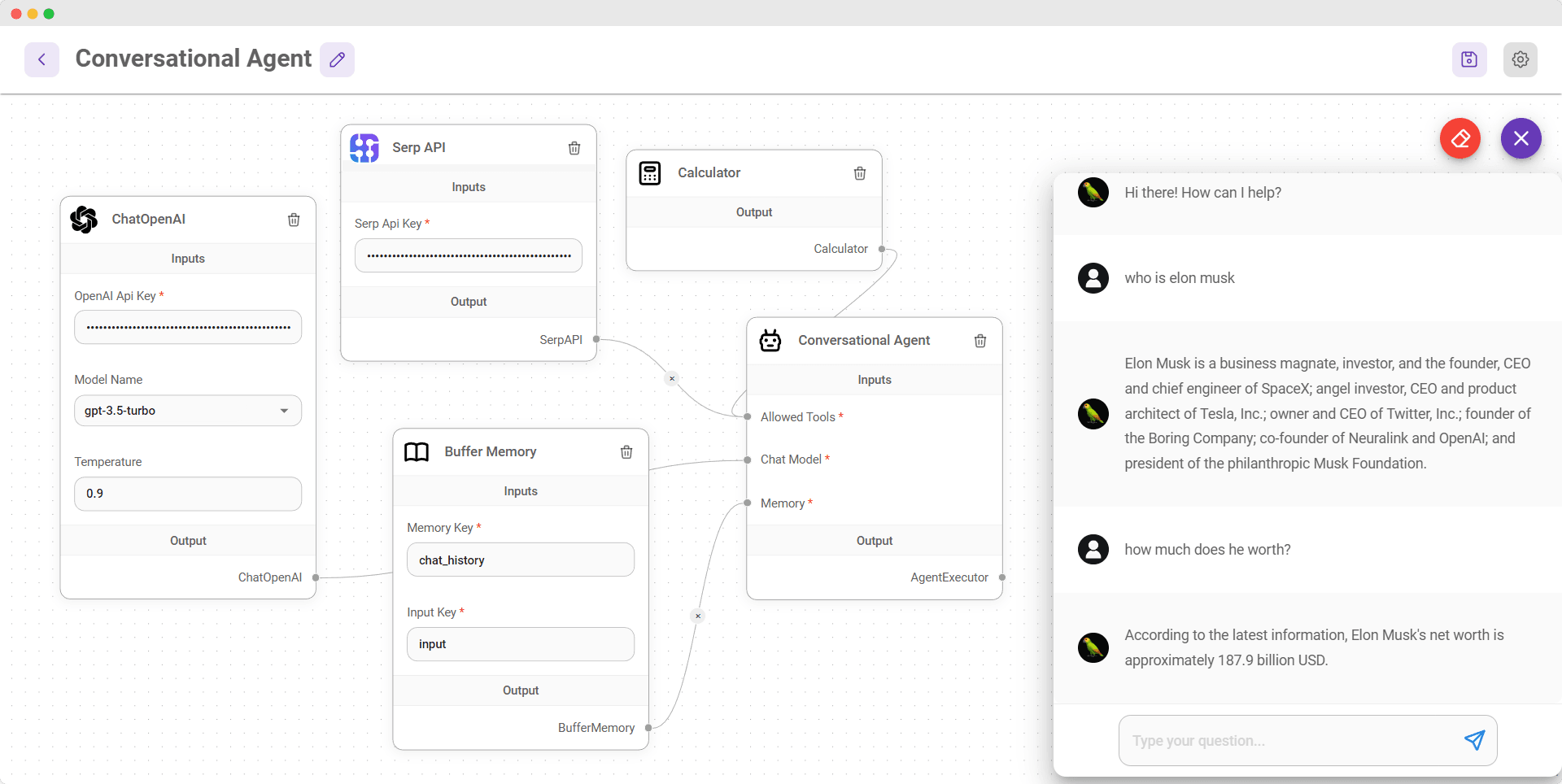The image size is (1562, 784).
Task: Open the settings gear menu
Action: pos(1521,59)
